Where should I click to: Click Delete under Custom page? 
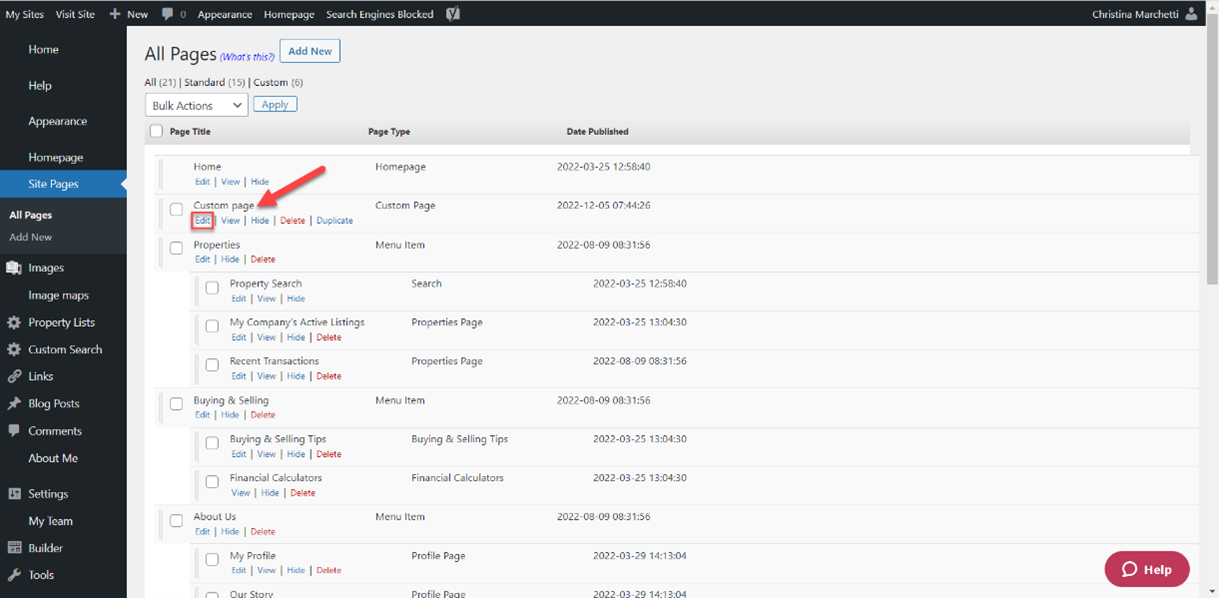coord(292,220)
